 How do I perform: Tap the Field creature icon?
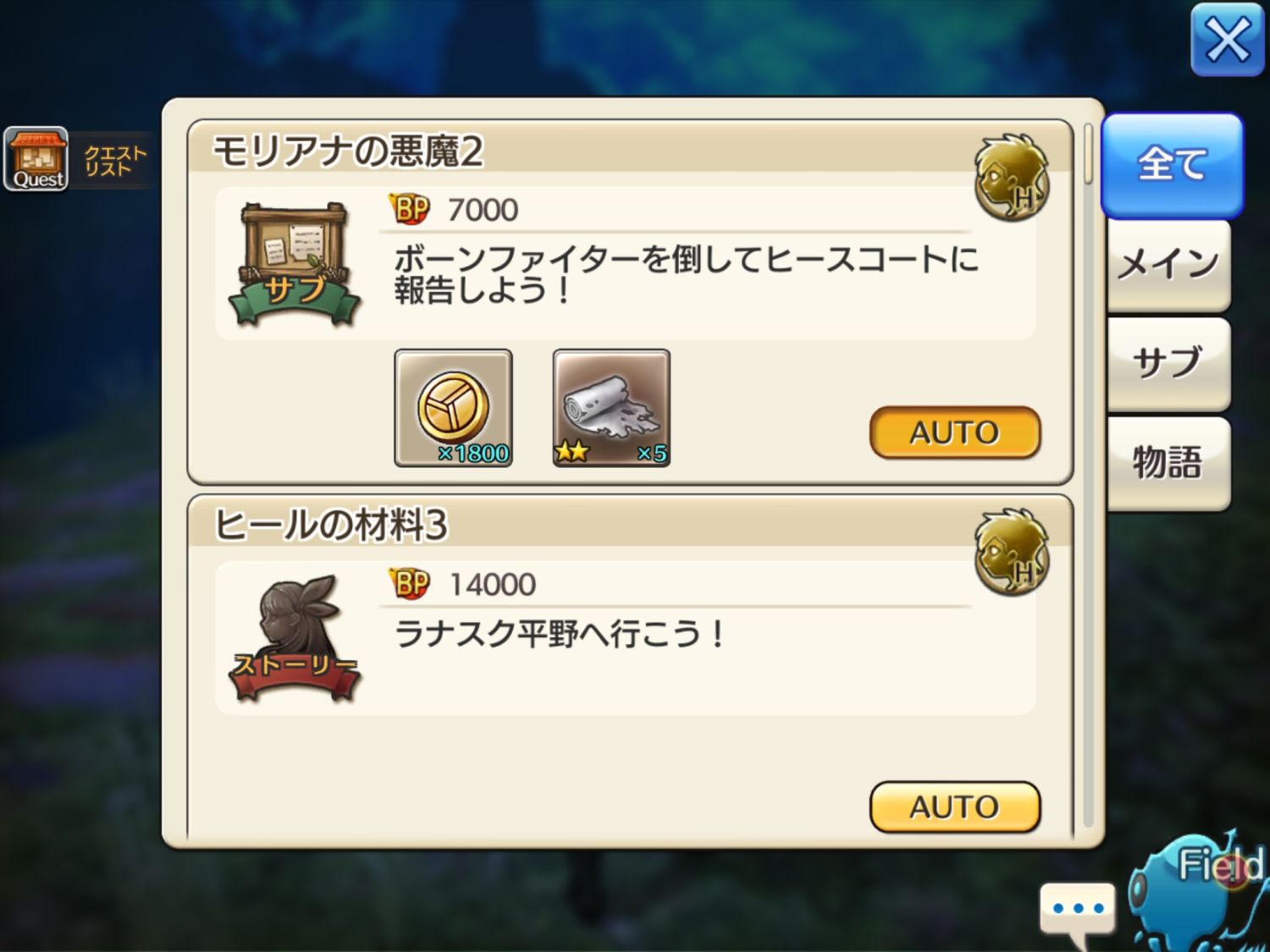[1198, 893]
